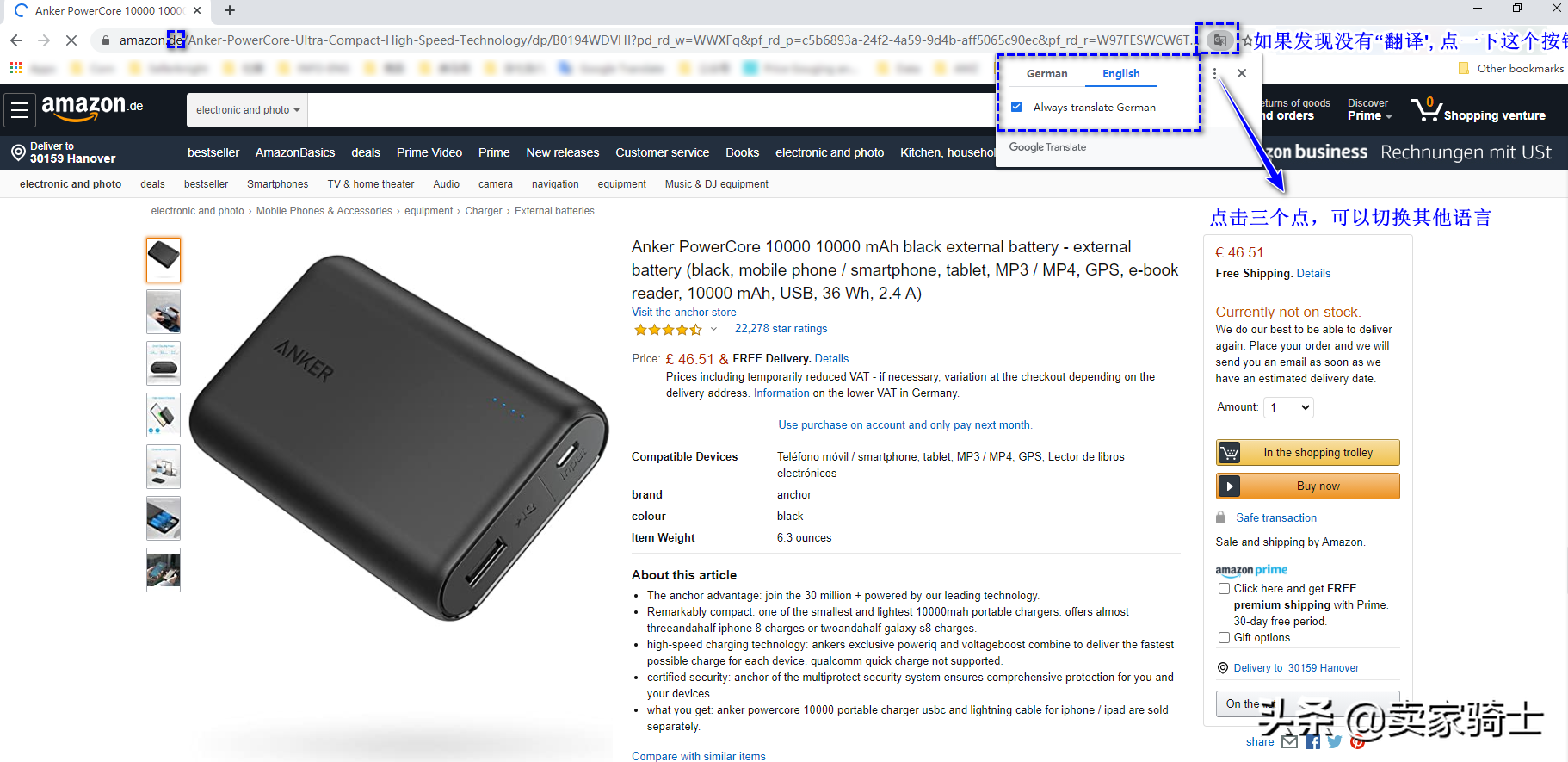
Task: Open Use purchase on account link
Action: (x=904, y=425)
